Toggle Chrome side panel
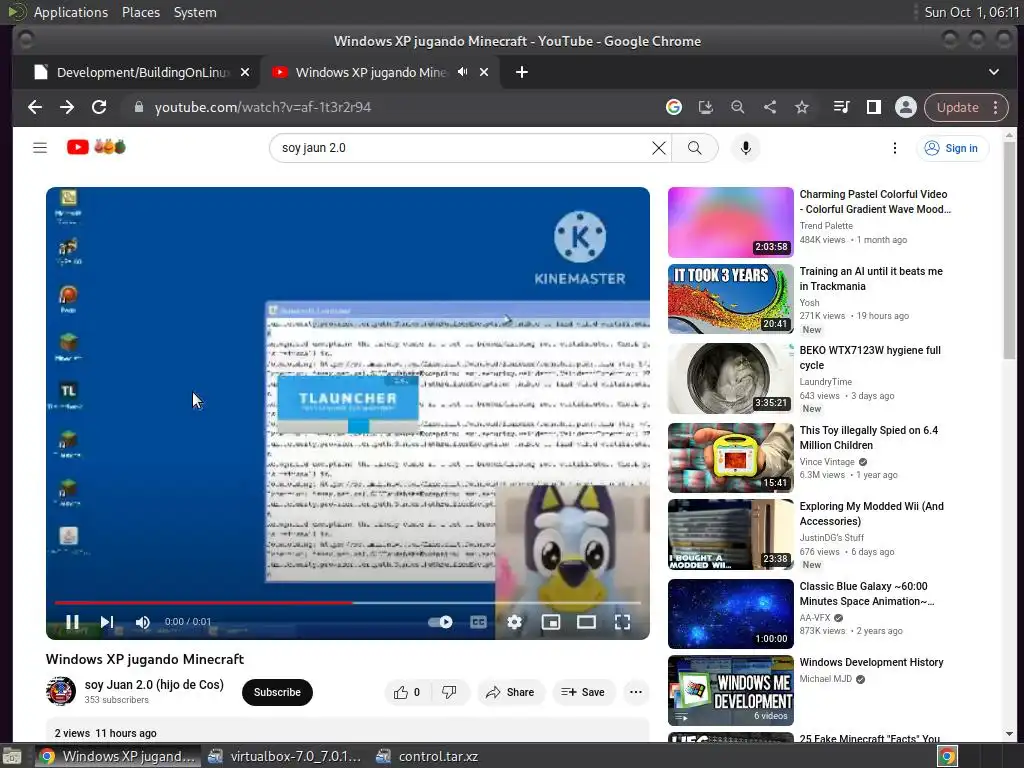Screen dimensions: 1024x768 click(x=874, y=107)
